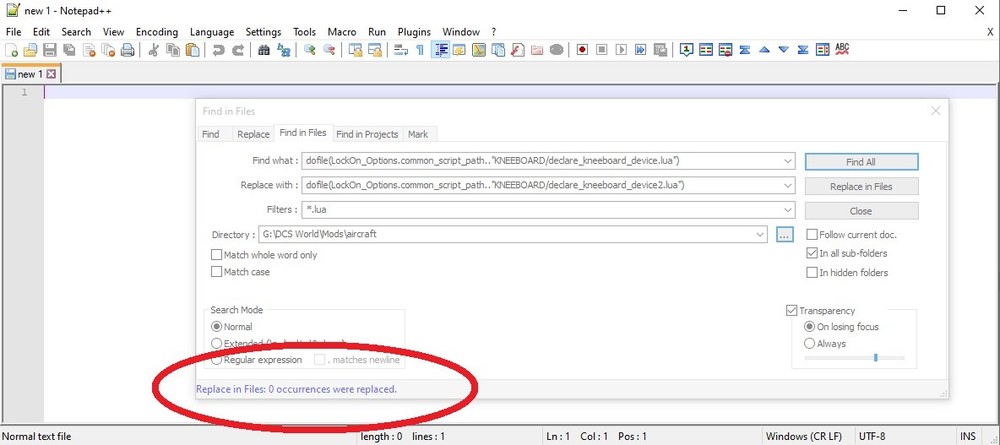
Task: Click the macro Playback icon
Action: [621, 50]
